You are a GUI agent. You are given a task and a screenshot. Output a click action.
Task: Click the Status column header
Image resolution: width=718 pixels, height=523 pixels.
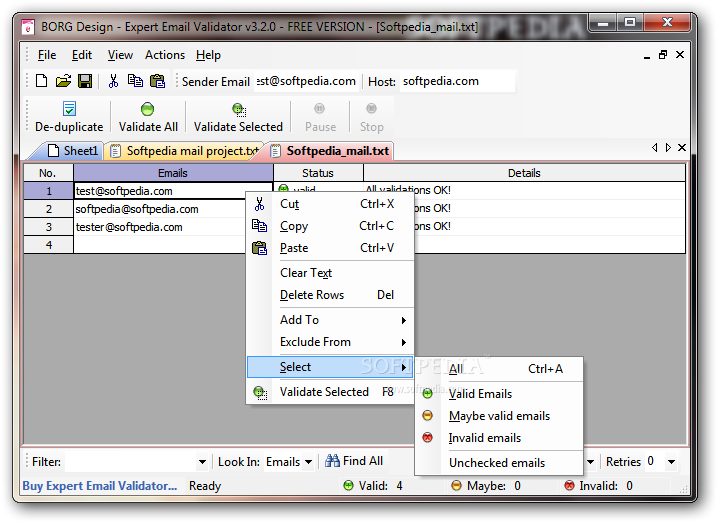pos(318,173)
